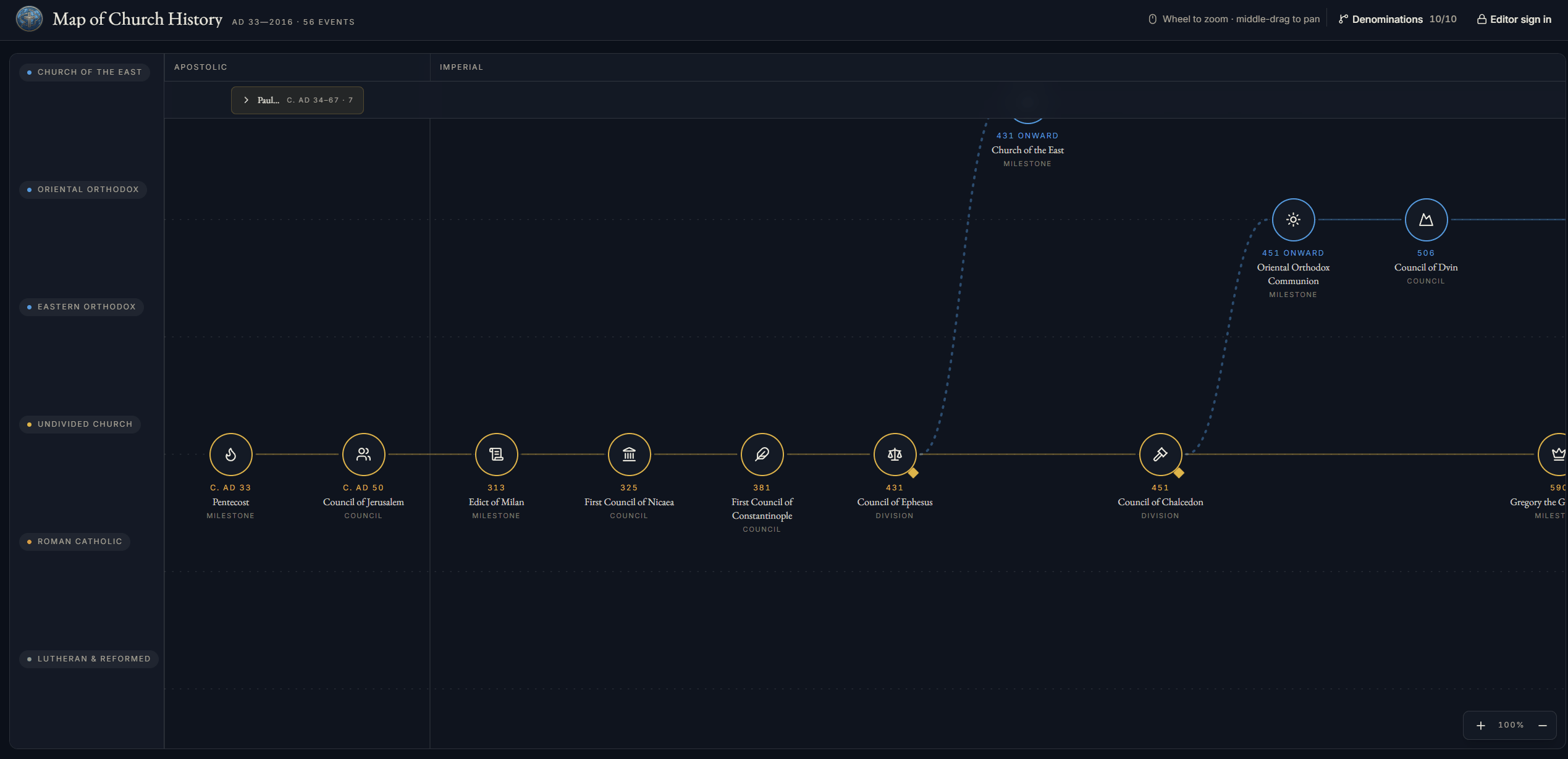Click the Council of Ephesus diamond marker
The image size is (1568, 759).
[x=913, y=473]
